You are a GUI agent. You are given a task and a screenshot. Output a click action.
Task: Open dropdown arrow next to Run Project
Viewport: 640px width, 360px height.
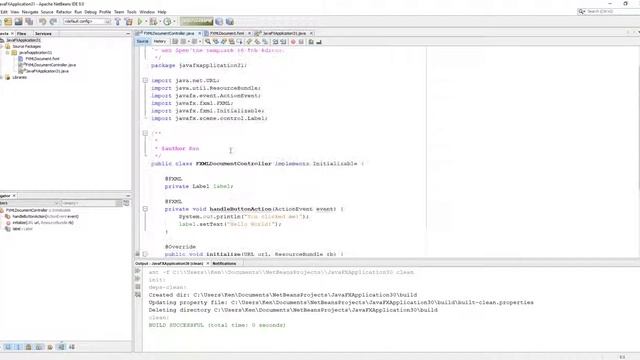(x=146, y=22)
